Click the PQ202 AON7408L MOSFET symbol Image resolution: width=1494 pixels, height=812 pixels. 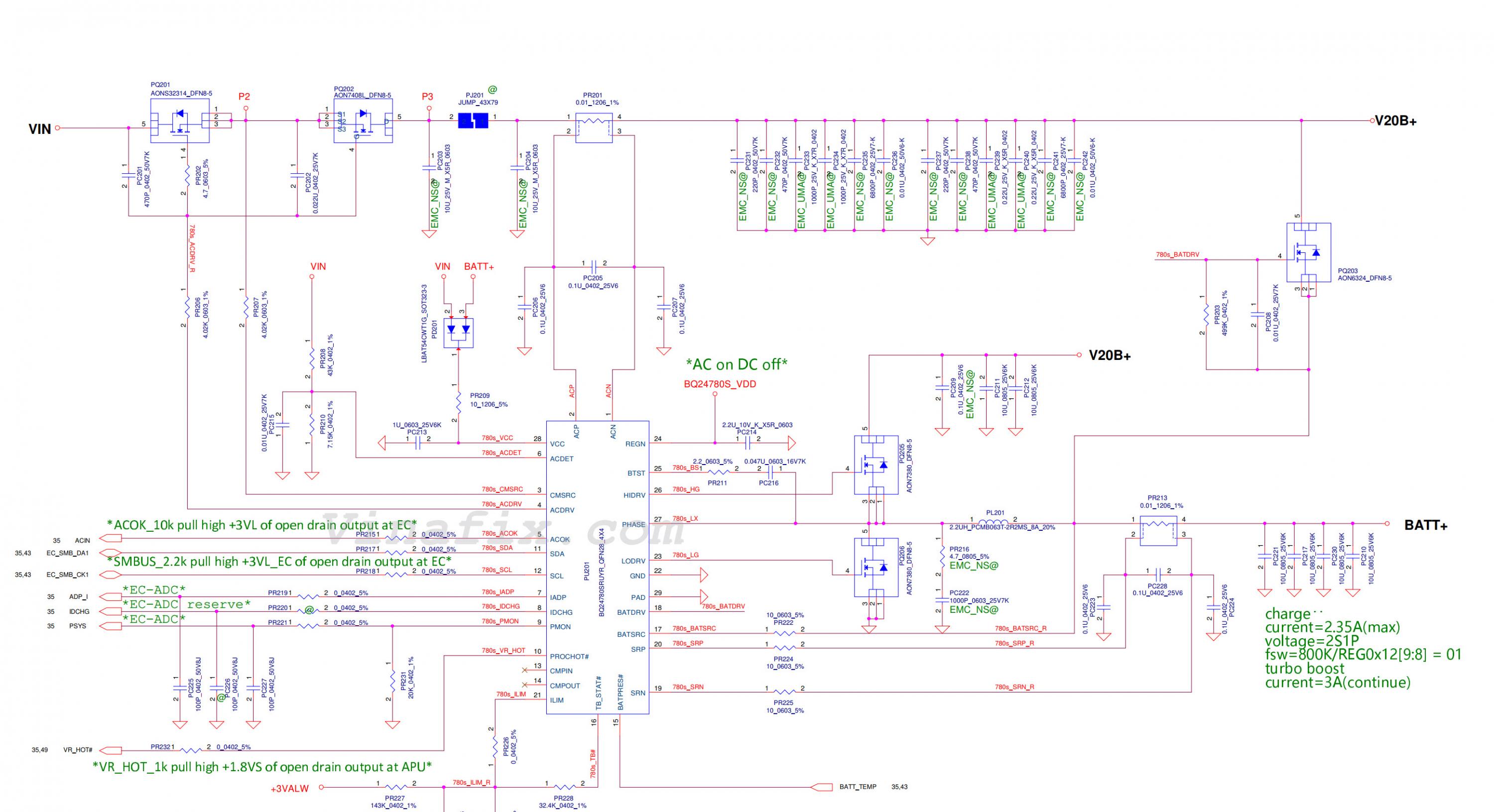point(364,120)
